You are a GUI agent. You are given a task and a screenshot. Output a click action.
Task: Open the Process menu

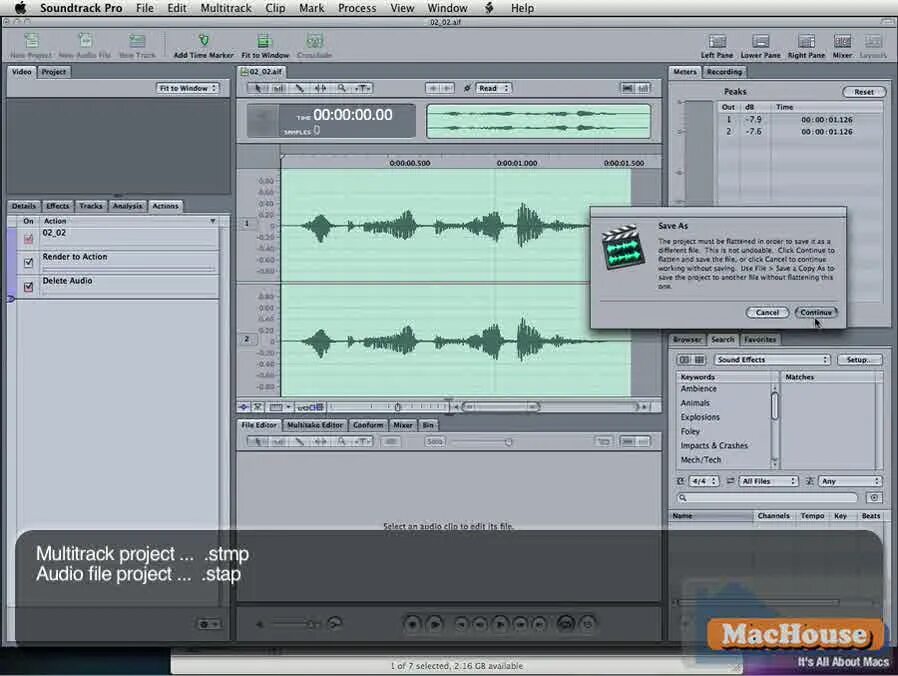[357, 8]
